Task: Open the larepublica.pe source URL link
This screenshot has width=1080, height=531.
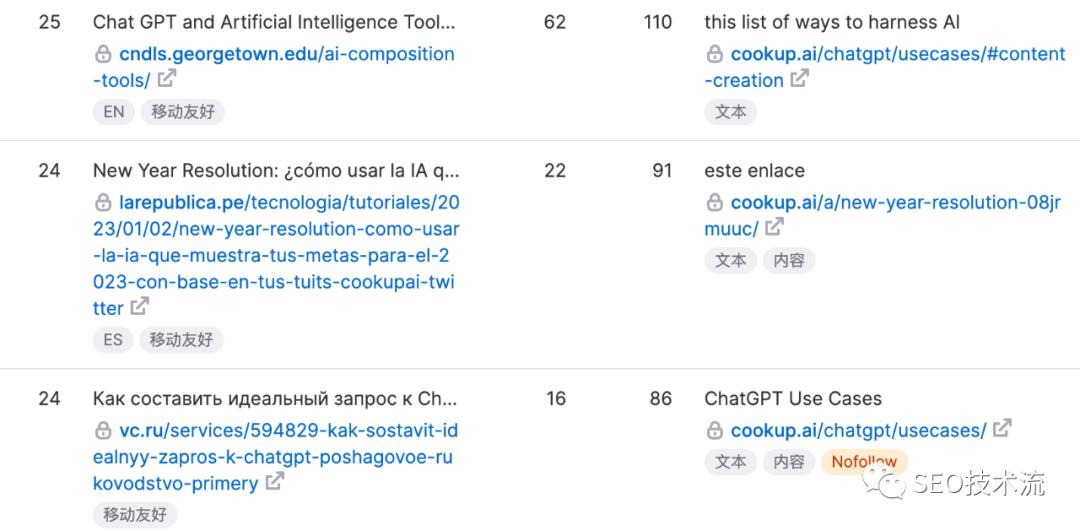Action: point(275,255)
